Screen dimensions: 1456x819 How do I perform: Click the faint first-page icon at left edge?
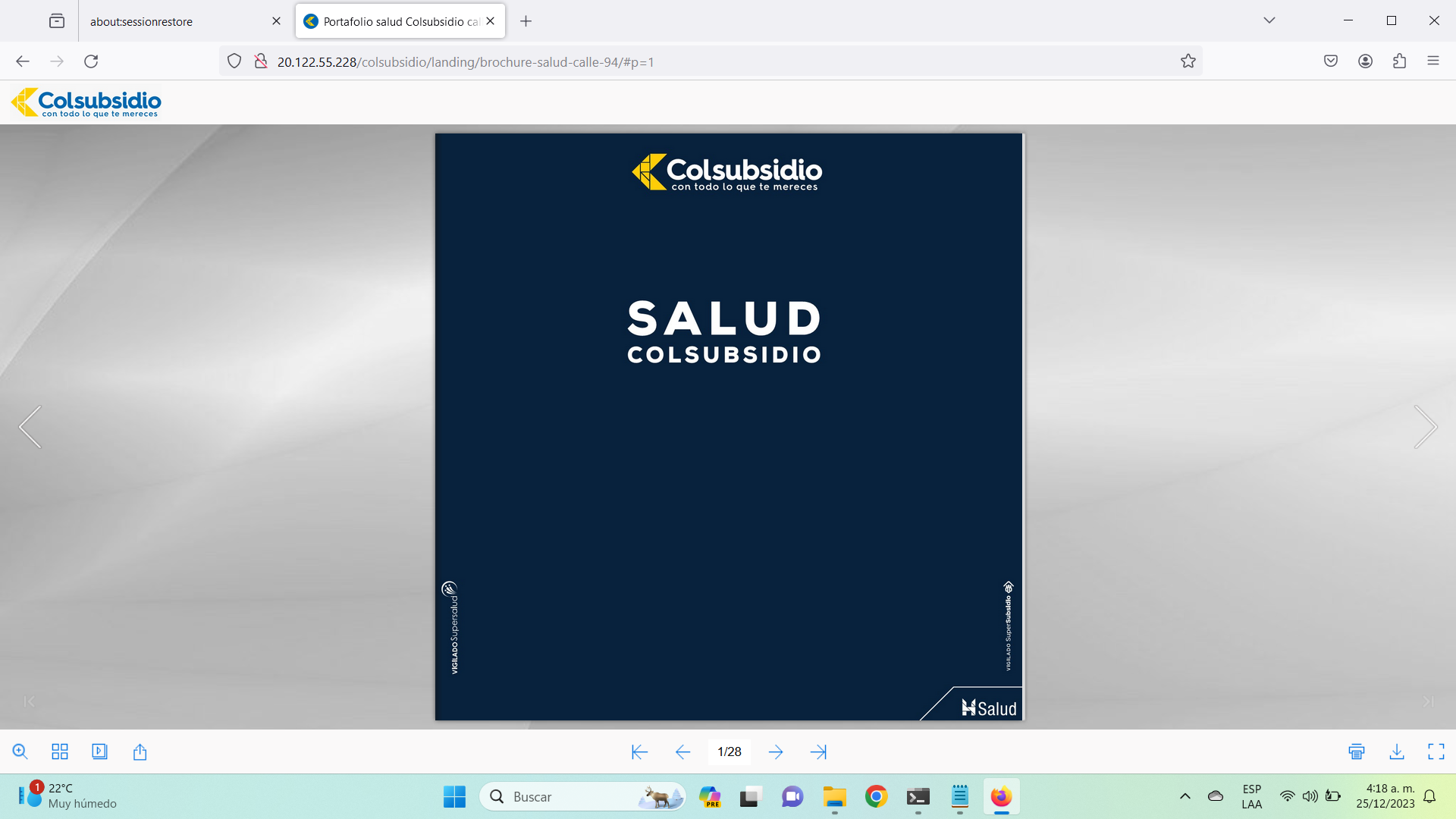(29, 701)
